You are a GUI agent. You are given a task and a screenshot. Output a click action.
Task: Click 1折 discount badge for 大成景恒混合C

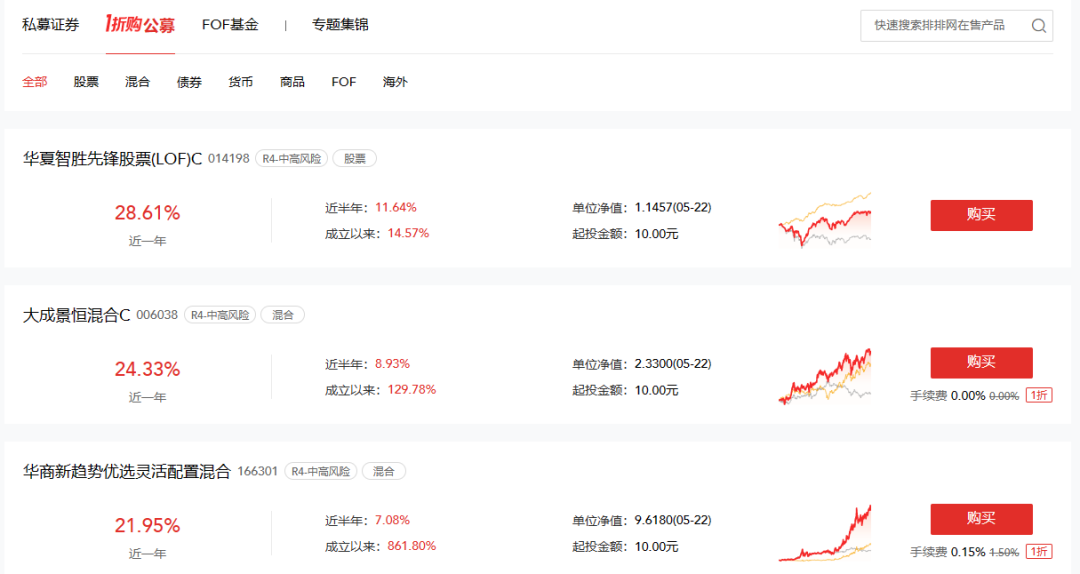(1039, 396)
